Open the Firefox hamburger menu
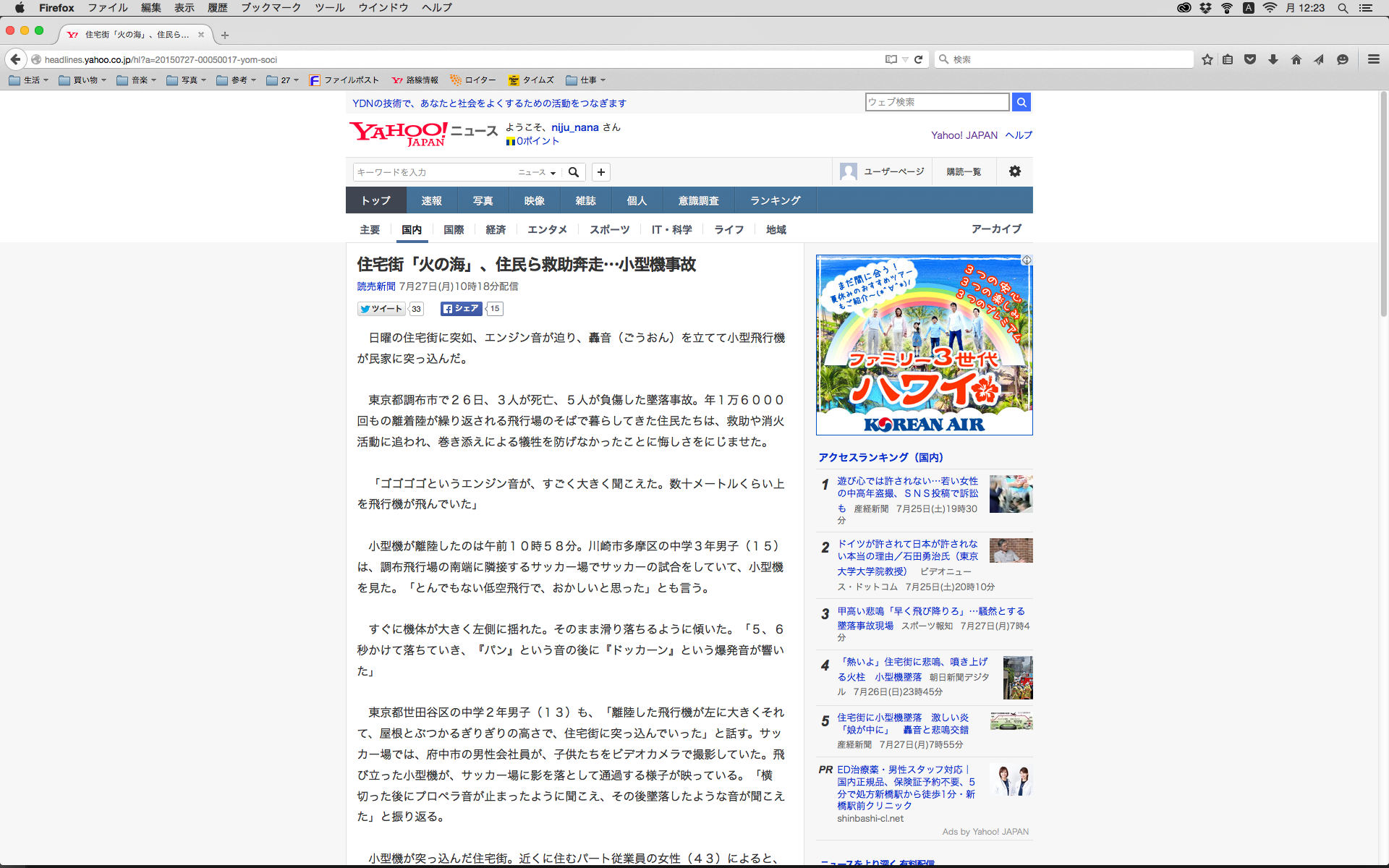The image size is (1389, 868). (x=1373, y=59)
